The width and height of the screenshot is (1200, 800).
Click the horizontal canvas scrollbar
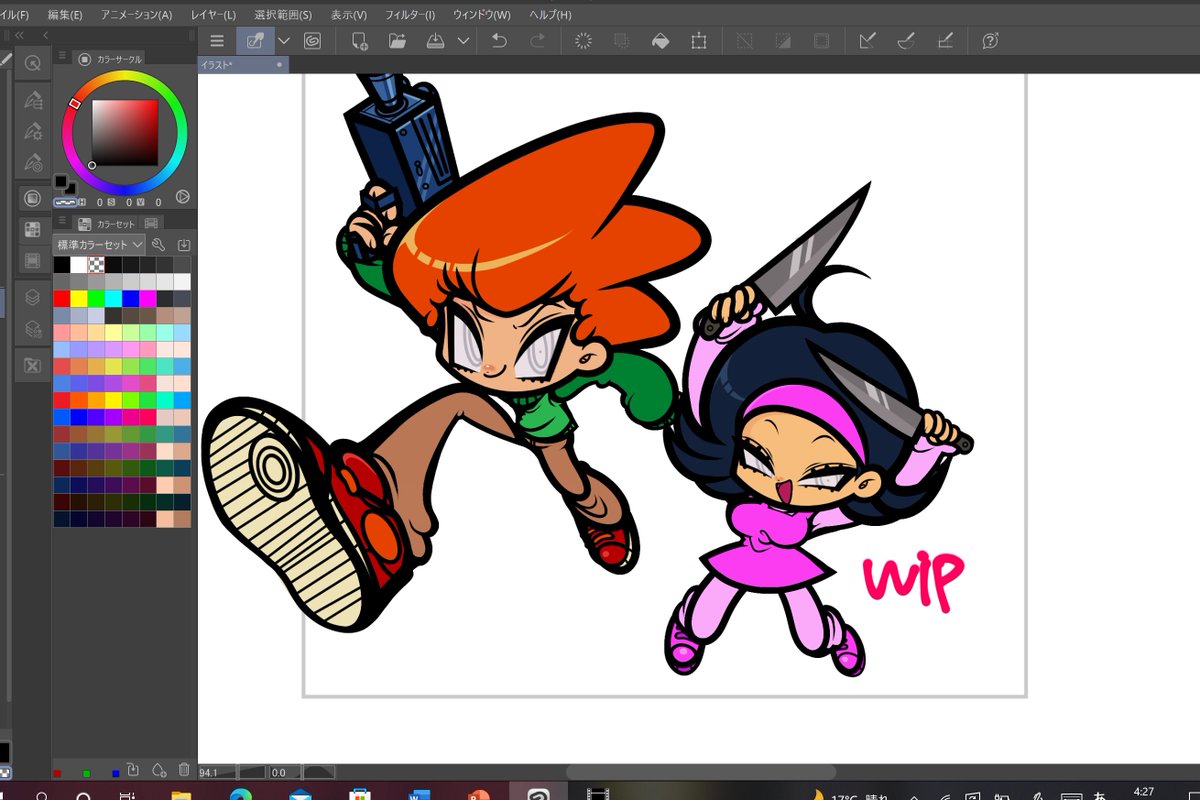coord(699,772)
